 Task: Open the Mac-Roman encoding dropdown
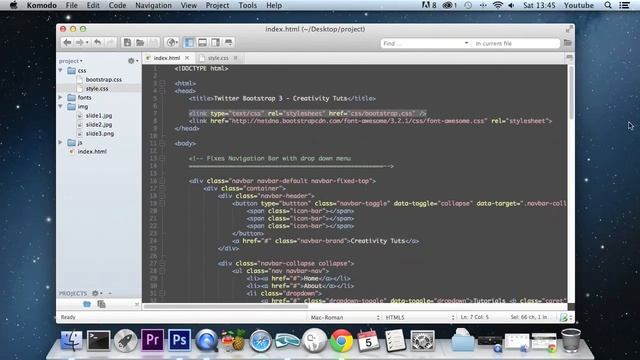(x=345, y=317)
